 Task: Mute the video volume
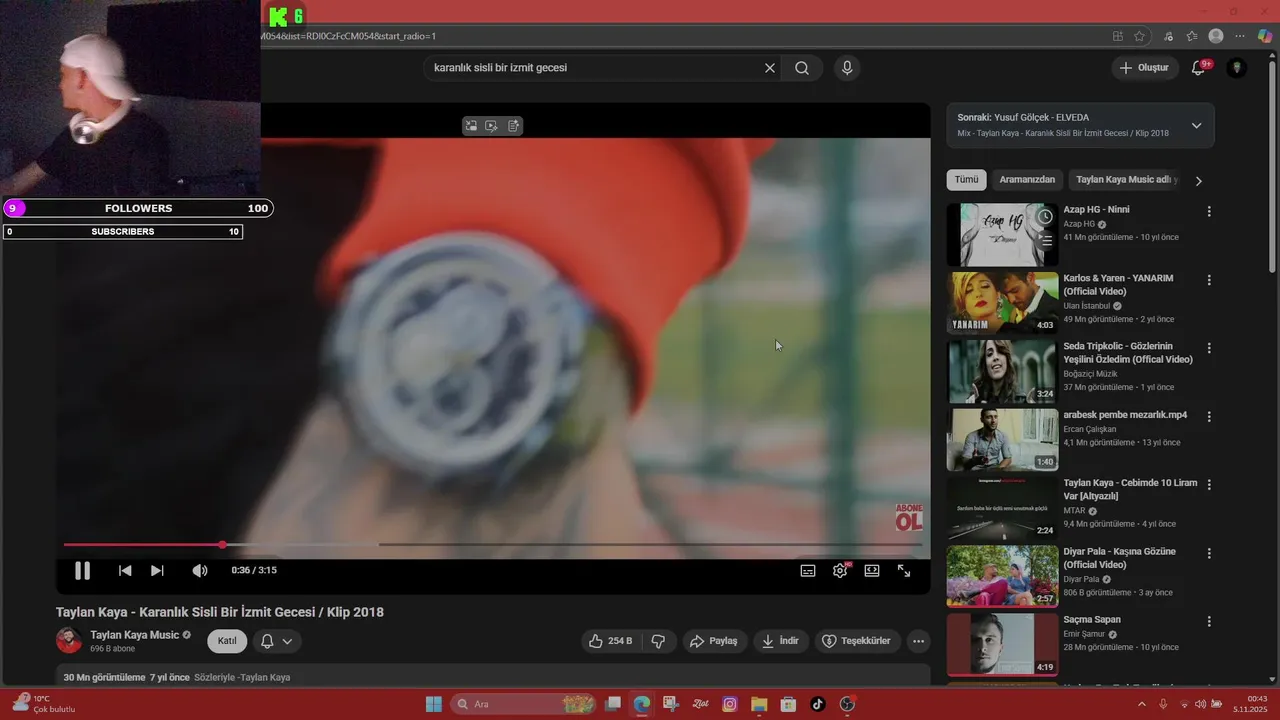click(x=200, y=570)
